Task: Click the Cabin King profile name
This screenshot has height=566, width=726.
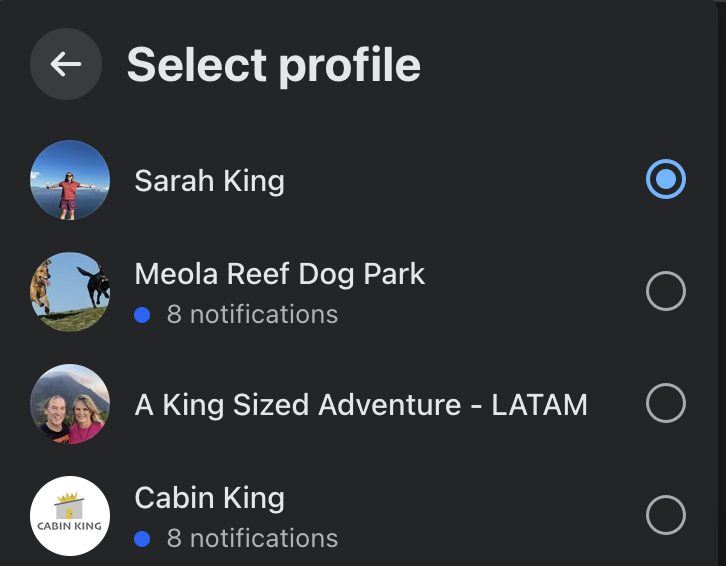Action: coord(209,498)
